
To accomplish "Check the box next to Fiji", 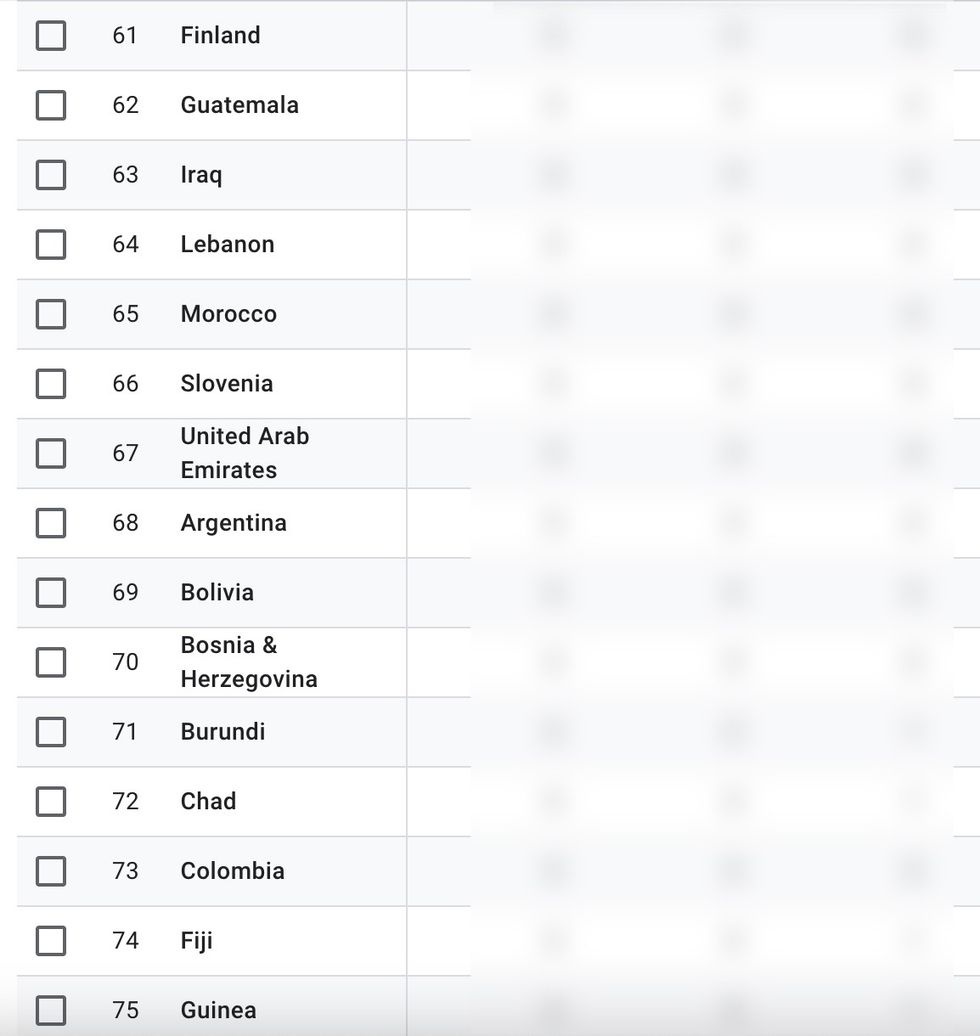I will [51, 941].
